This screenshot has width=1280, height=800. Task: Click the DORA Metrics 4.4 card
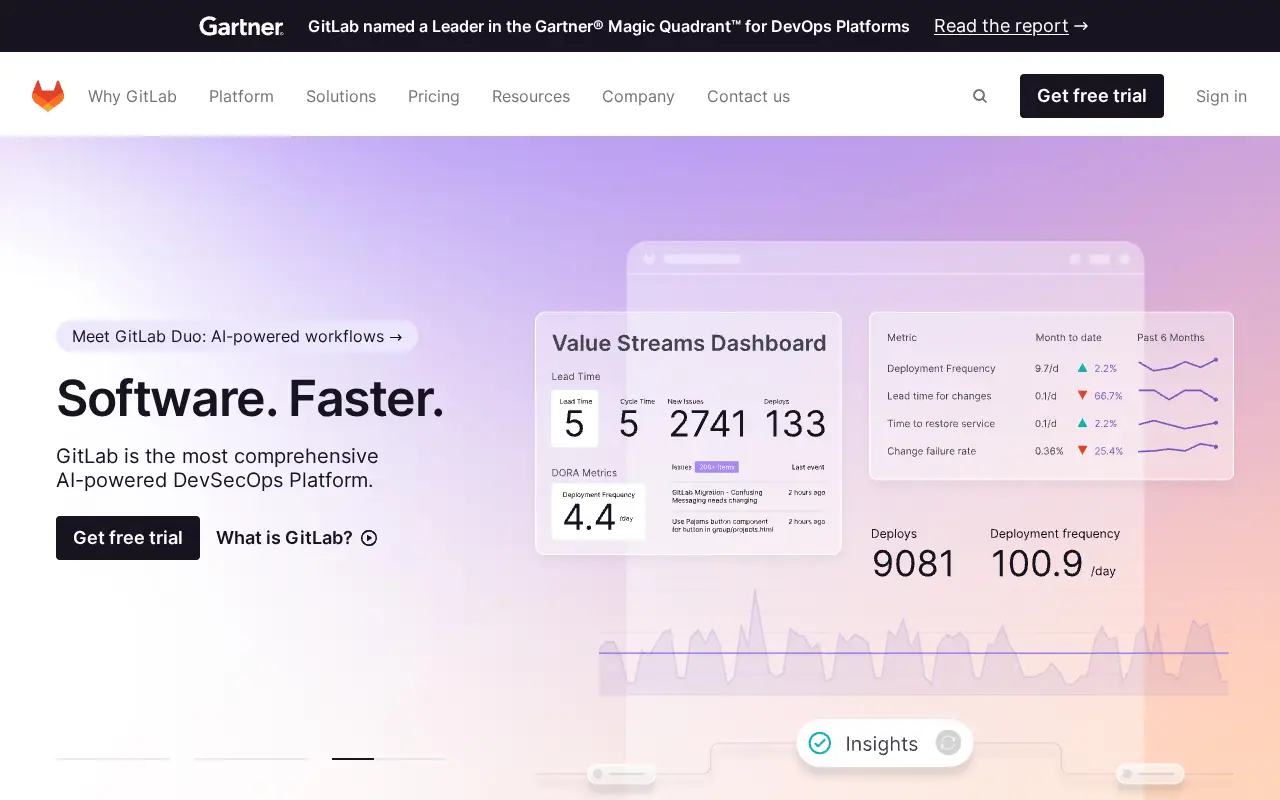pos(598,511)
